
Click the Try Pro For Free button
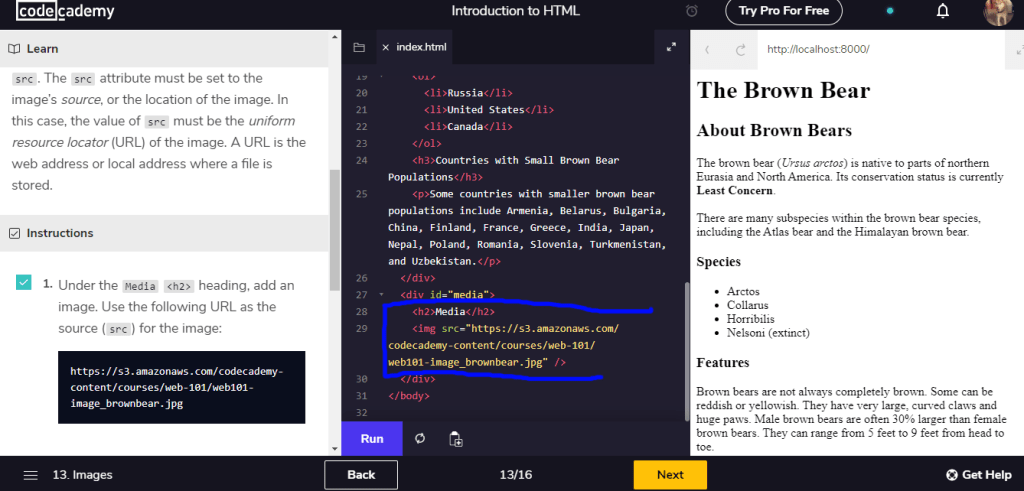tap(783, 12)
